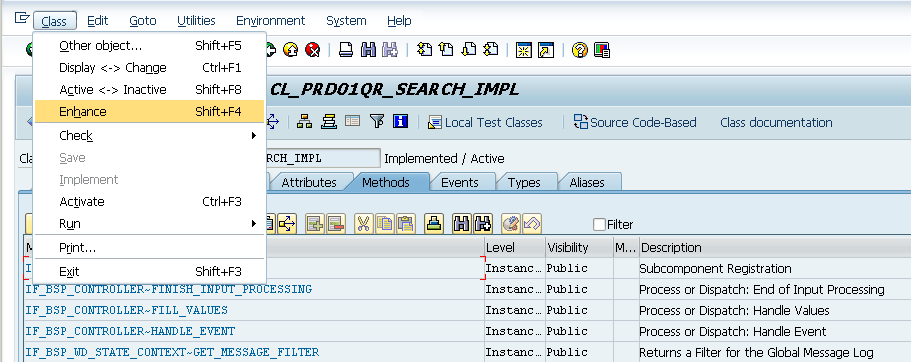Switch to the Events tab
Viewport: 911px width, 362px height.
[x=460, y=182]
